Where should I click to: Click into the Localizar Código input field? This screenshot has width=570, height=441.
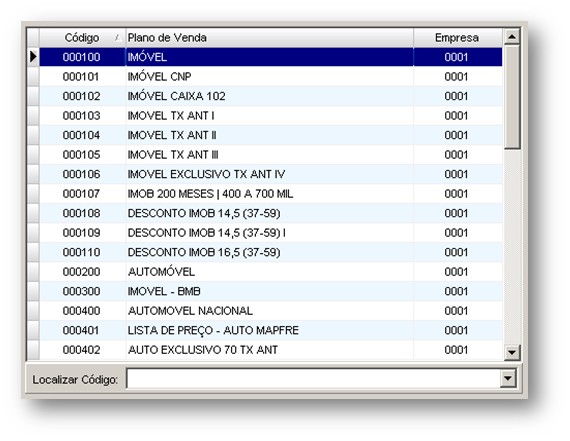click(313, 378)
